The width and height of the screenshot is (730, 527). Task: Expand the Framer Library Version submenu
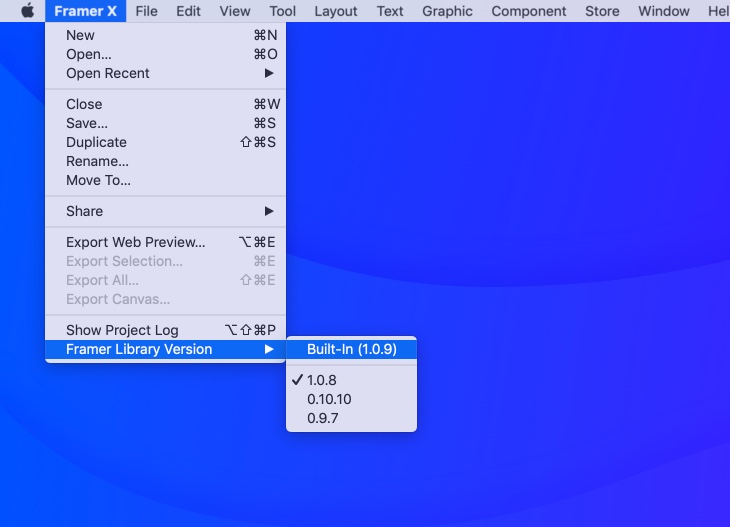click(x=166, y=349)
